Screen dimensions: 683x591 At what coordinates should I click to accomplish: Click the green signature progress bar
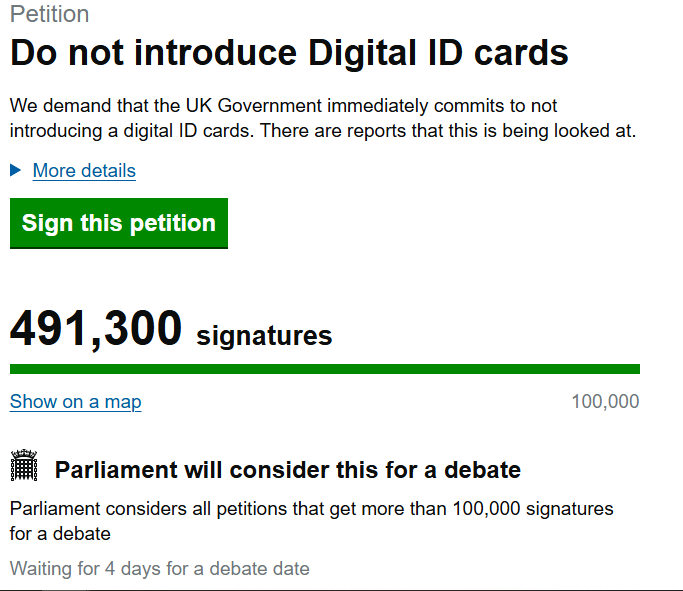(324, 369)
